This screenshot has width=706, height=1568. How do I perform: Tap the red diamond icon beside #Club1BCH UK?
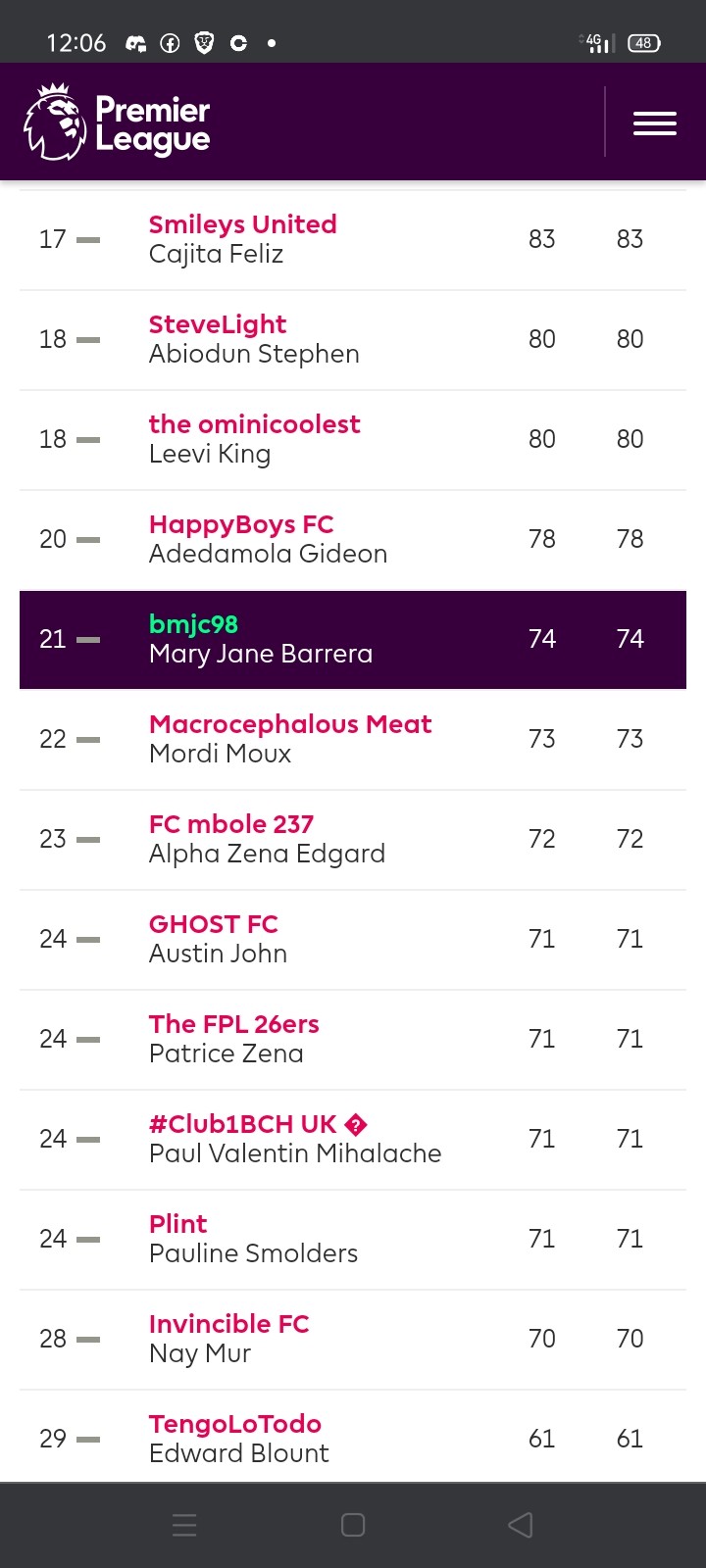(x=356, y=1125)
